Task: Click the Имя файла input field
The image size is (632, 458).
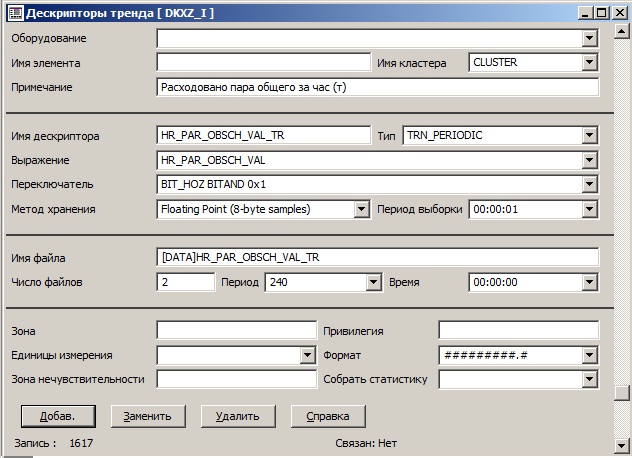Action: [x=378, y=257]
